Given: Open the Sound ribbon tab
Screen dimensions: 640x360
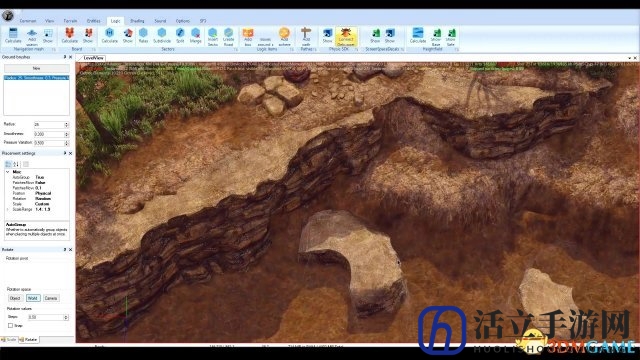Looking at the screenshot, I should [160, 21].
